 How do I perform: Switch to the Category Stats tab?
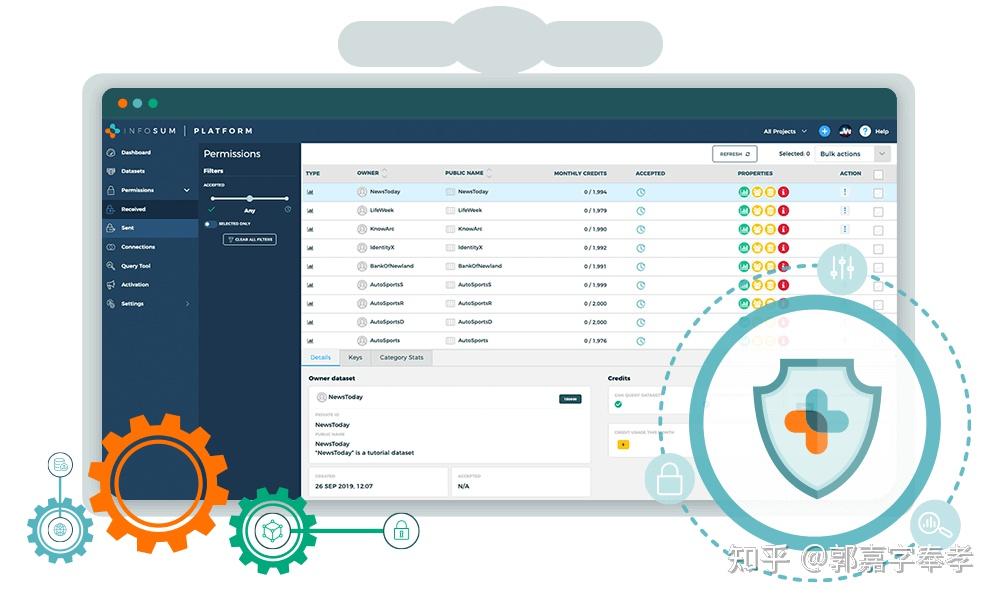401,358
